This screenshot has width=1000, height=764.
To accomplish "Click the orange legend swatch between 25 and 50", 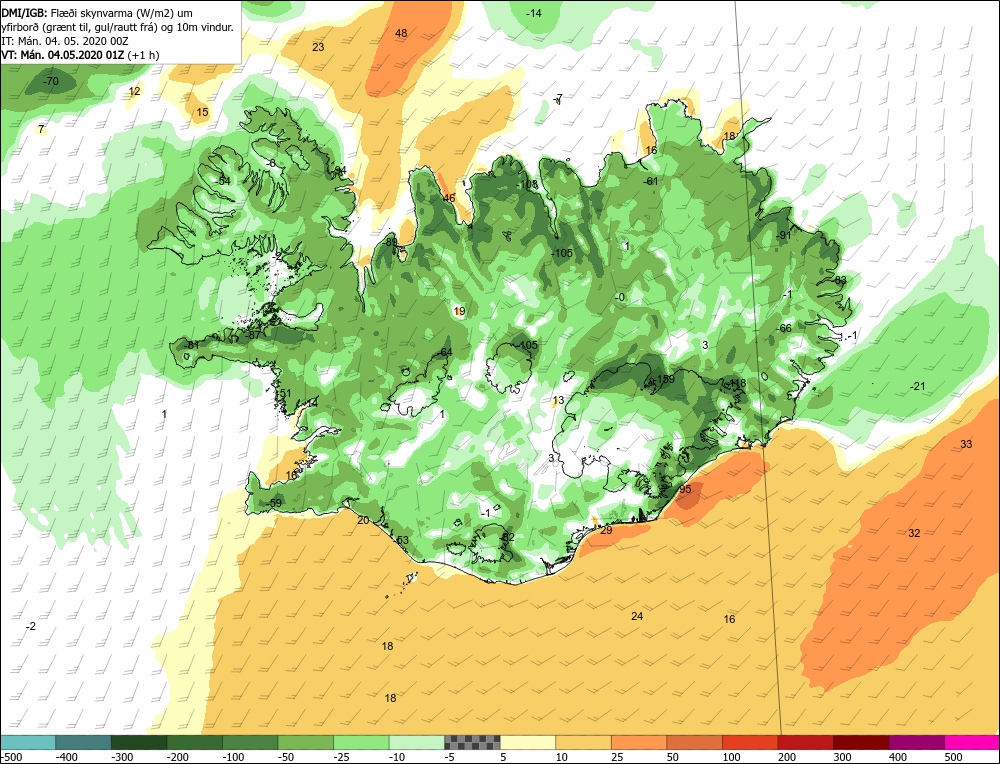I will [638, 742].
